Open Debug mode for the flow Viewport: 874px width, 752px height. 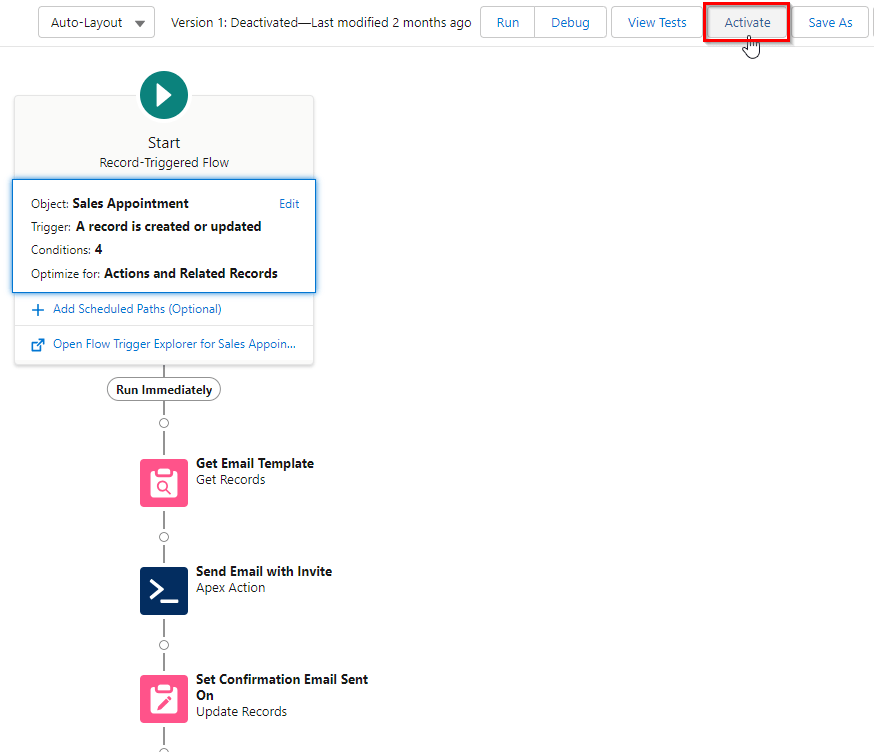(x=570, y=21)
